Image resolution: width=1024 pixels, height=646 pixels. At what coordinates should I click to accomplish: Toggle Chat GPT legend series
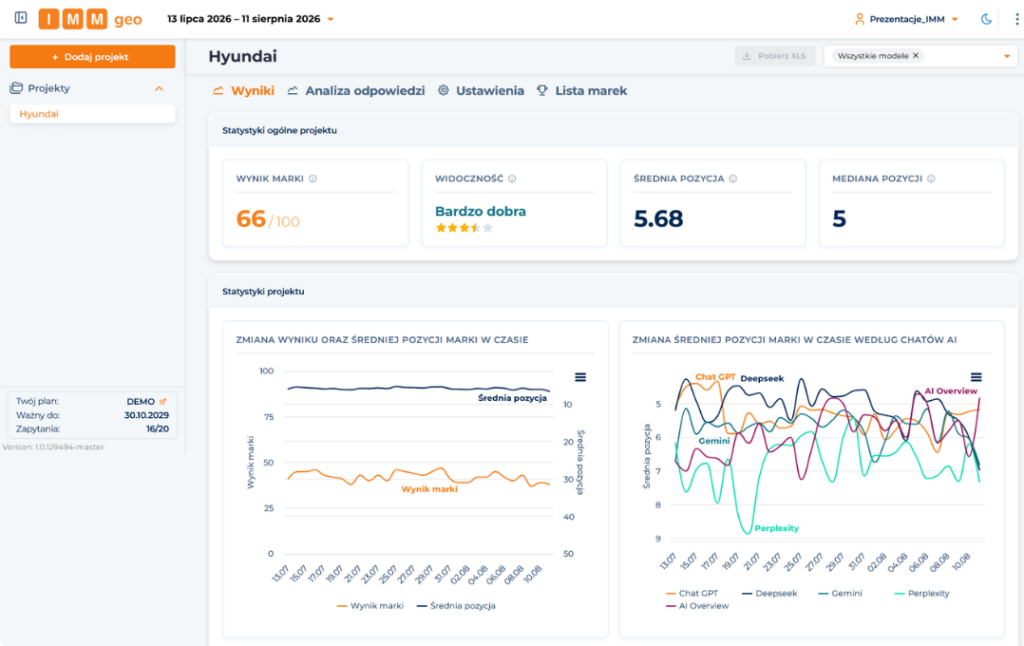[692, 594]
